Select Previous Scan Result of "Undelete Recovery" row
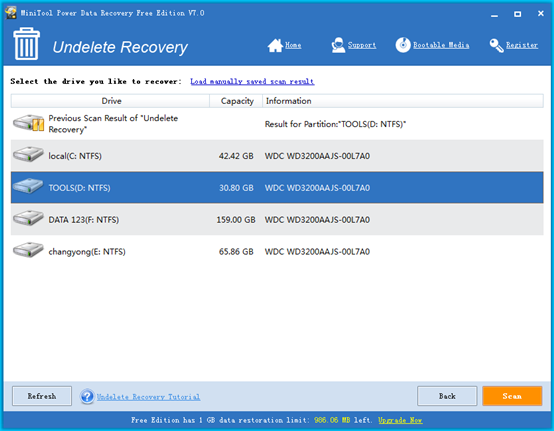Screen dimensions: 554x431 coord(277,124)
